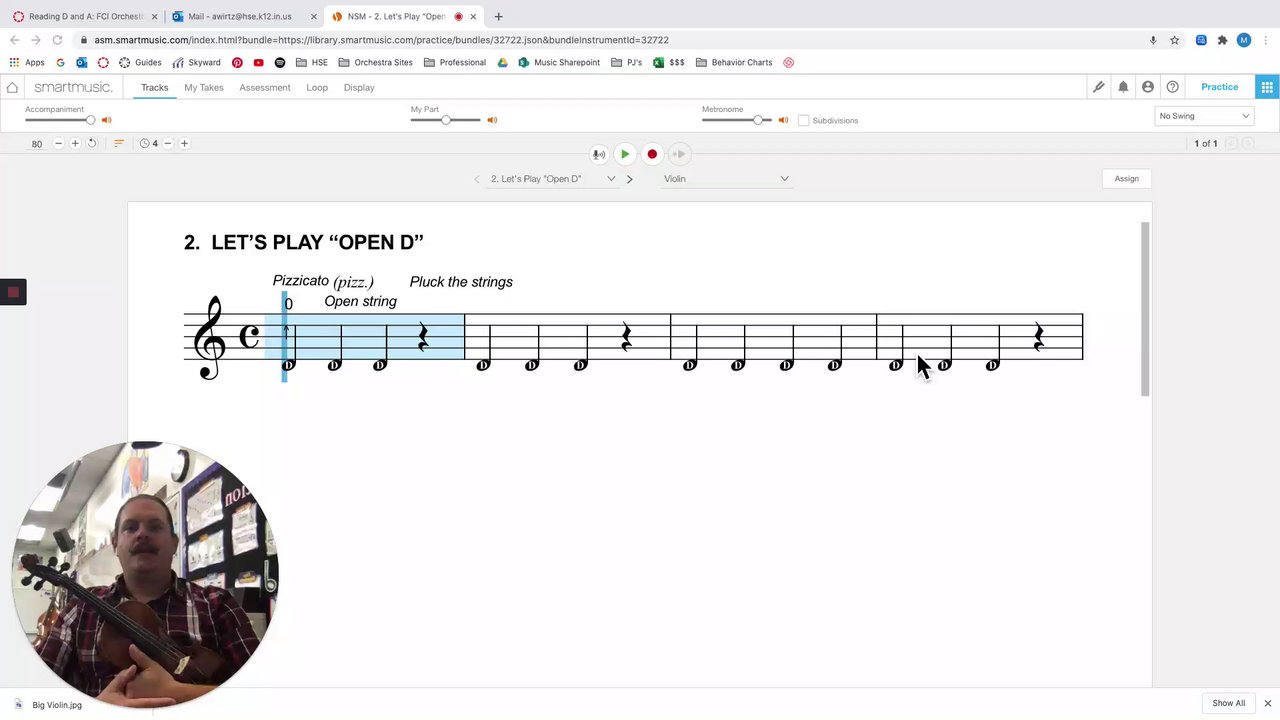Bookmark this page with the star icon

[x=1174, y=40]
